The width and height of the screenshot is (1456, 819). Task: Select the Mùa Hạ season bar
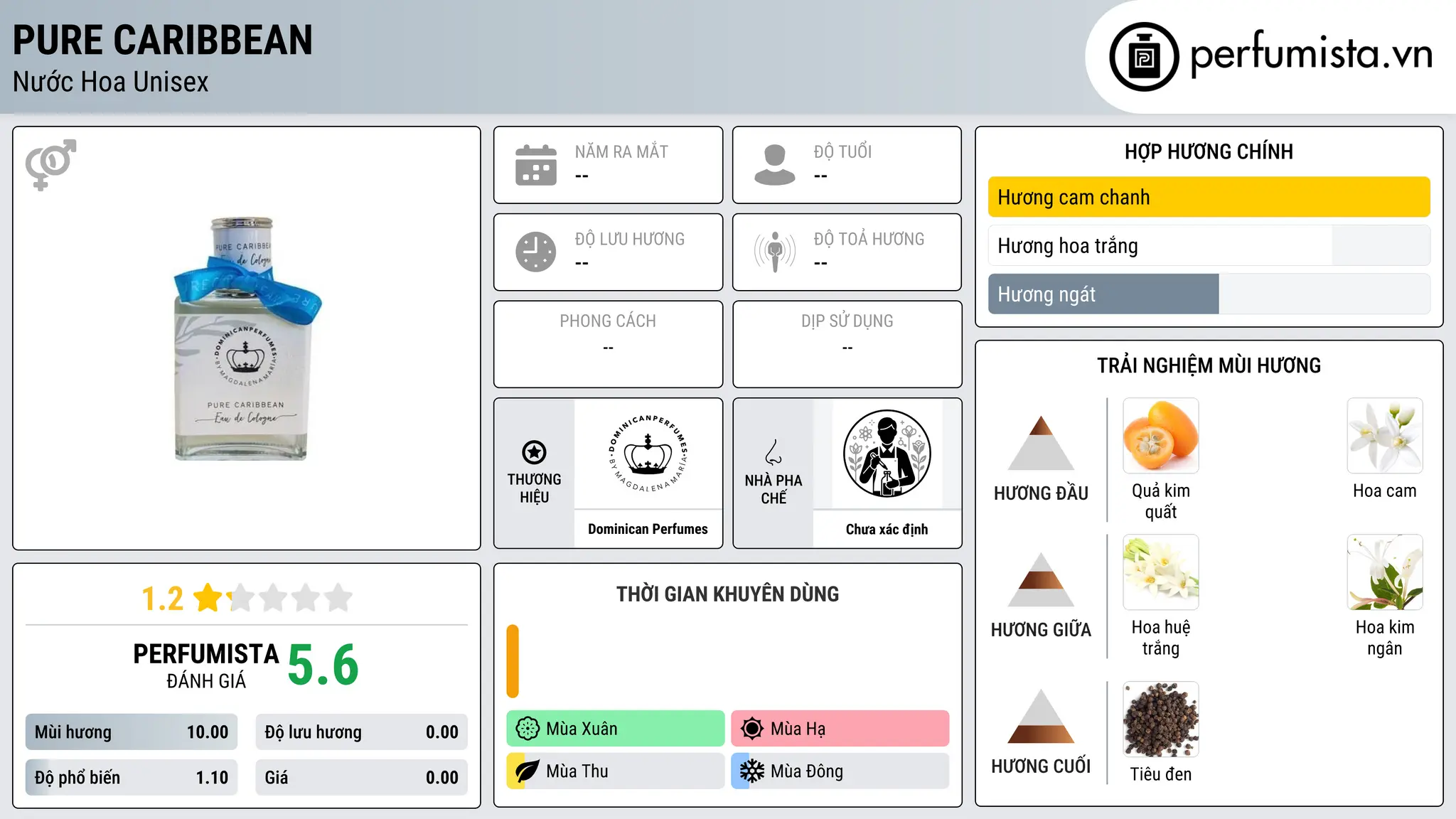(x=840, y=729)
